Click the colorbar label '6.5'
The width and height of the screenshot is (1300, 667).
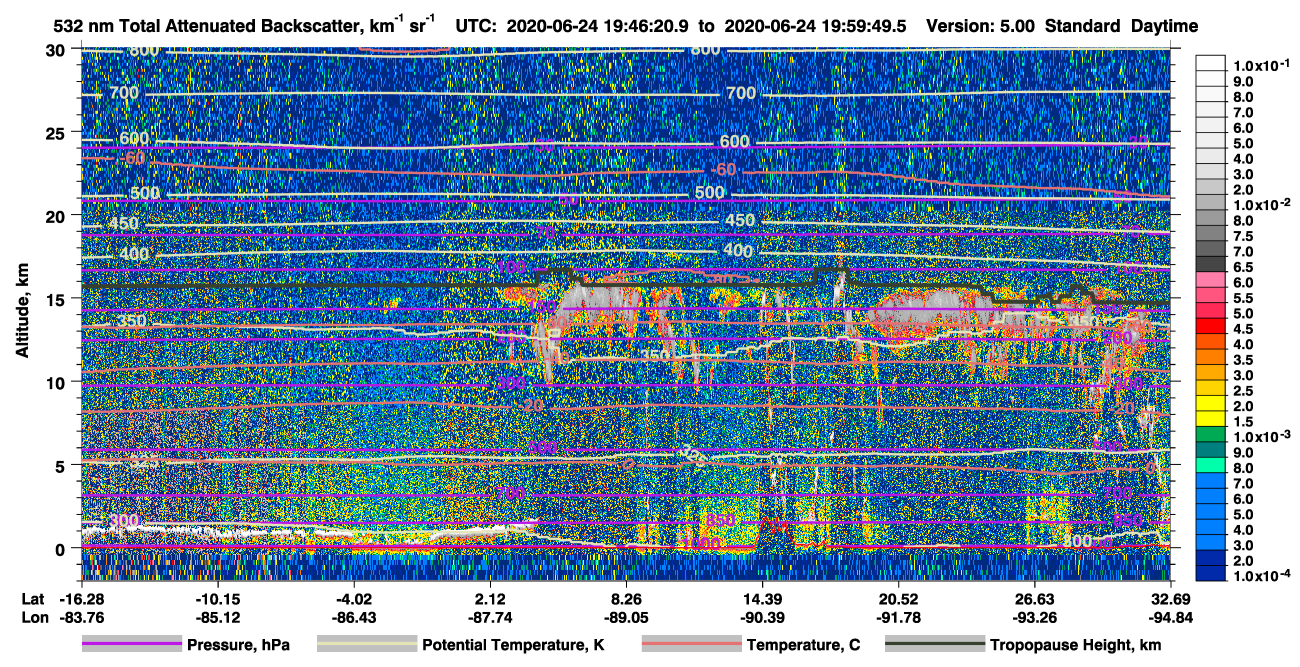coord(1244,267)
